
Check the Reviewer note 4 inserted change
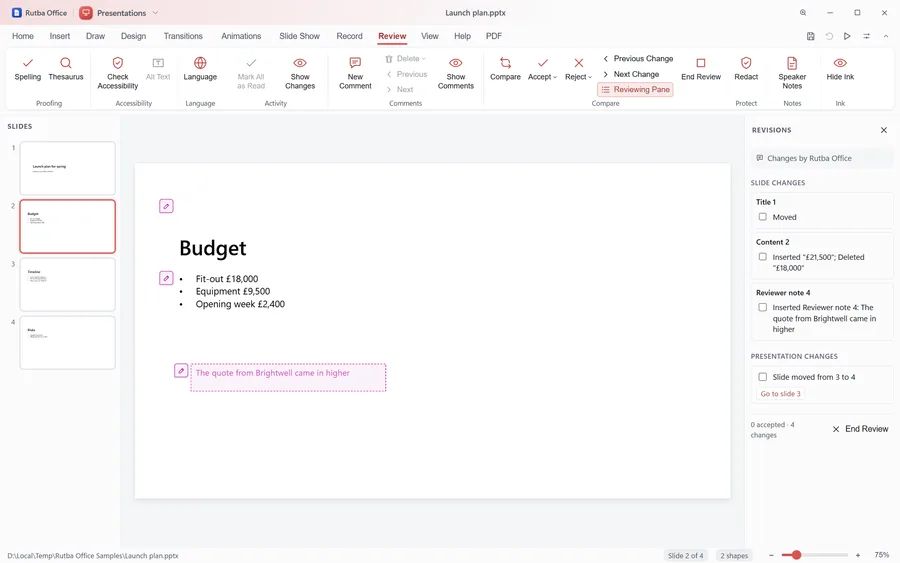(x=763, y=308)
